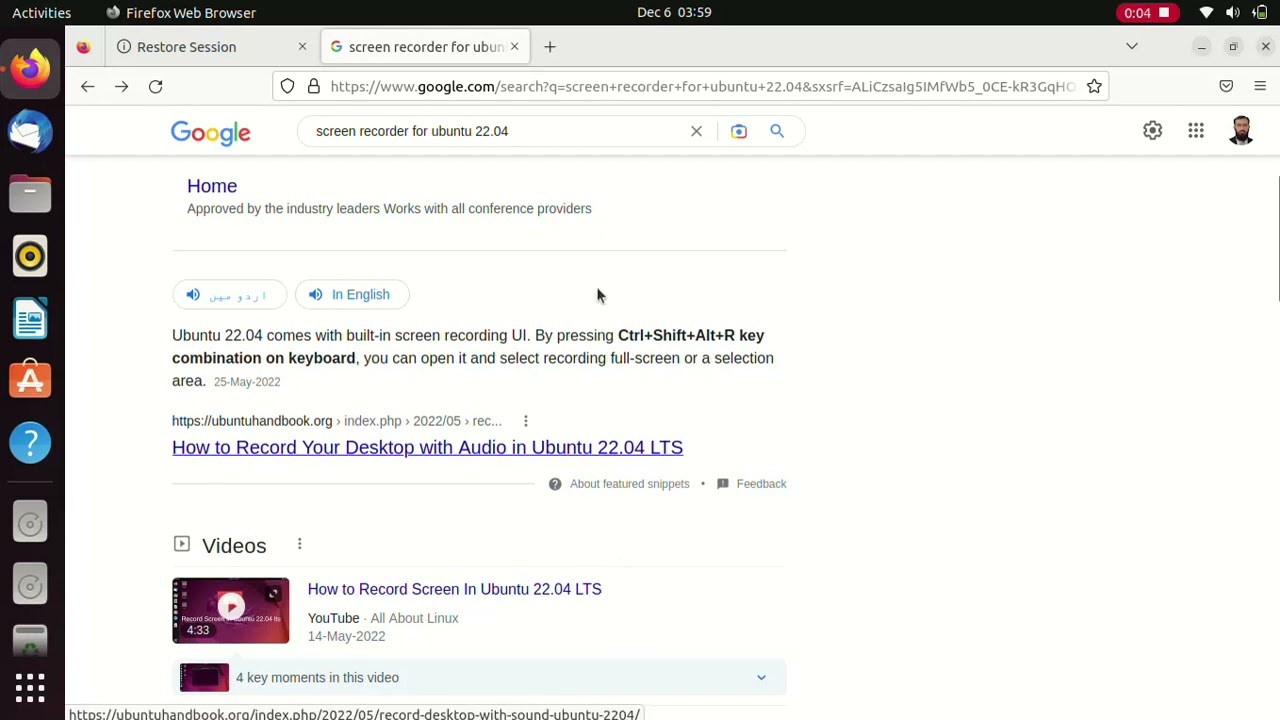Open the Google apps grid
Viewport: 1280px width, 720px height.
click(x=1196, y=131)
